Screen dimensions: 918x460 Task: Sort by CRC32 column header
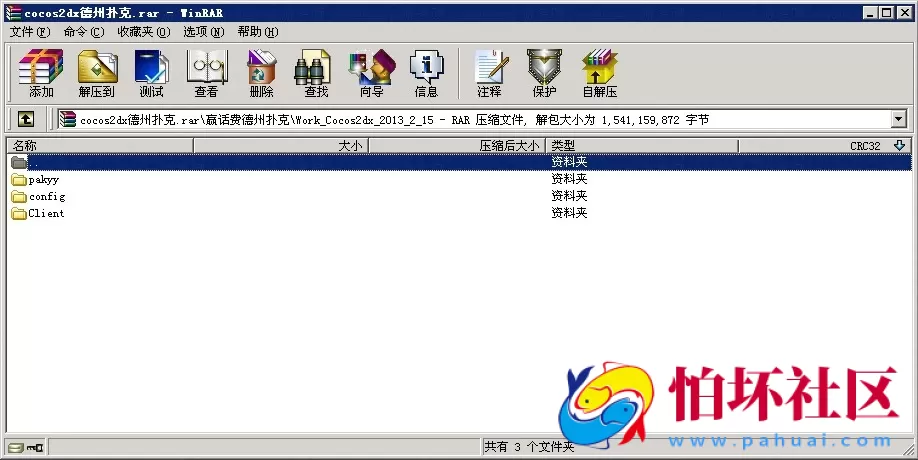[824, 145]
